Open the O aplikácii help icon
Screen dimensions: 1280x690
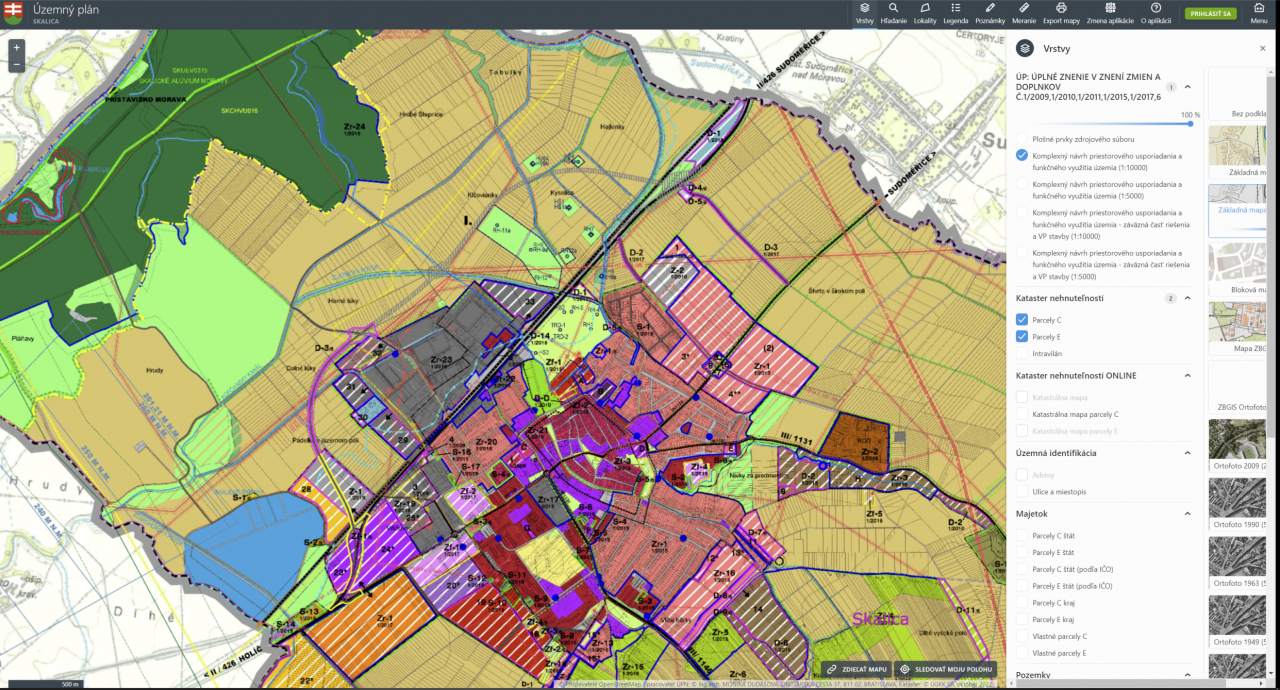coord(1156,13)
